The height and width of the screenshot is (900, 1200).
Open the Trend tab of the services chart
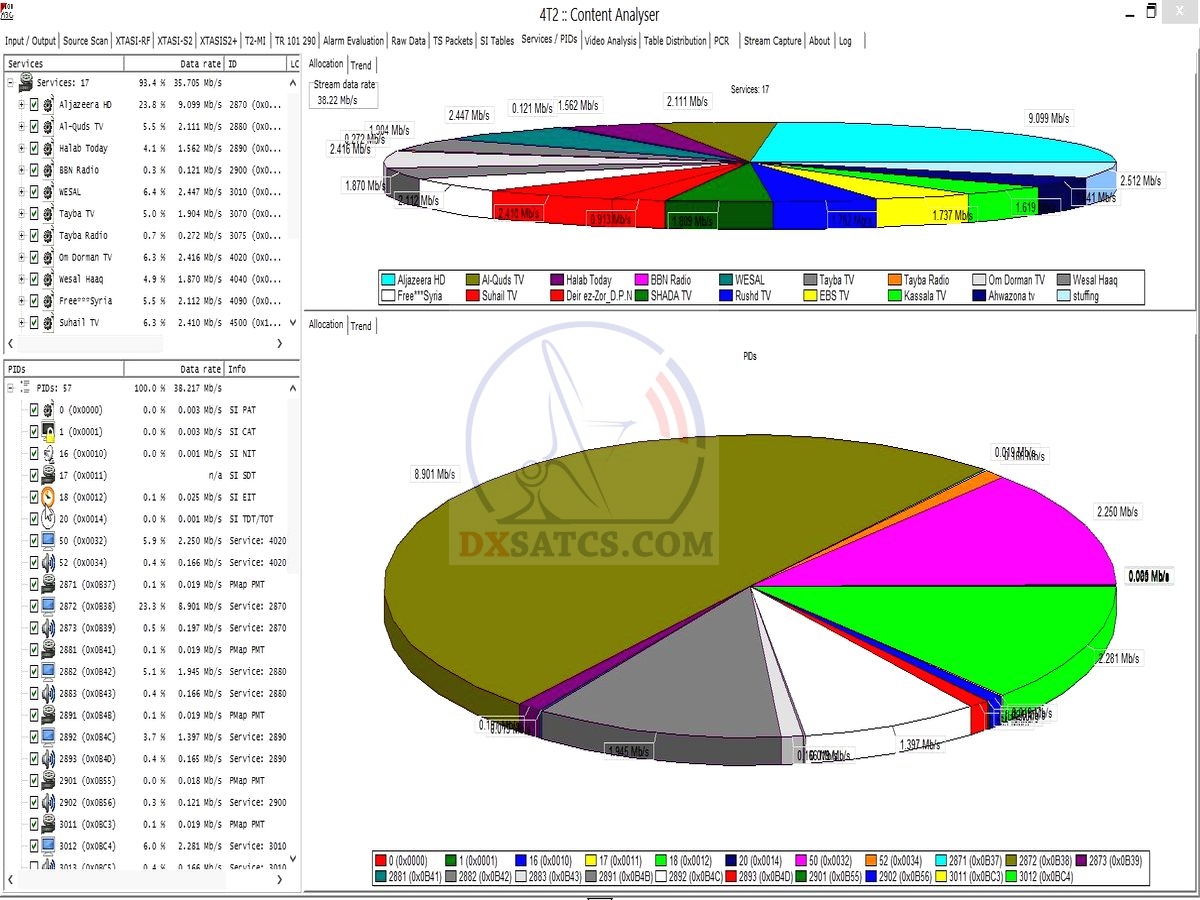[361, 65]
